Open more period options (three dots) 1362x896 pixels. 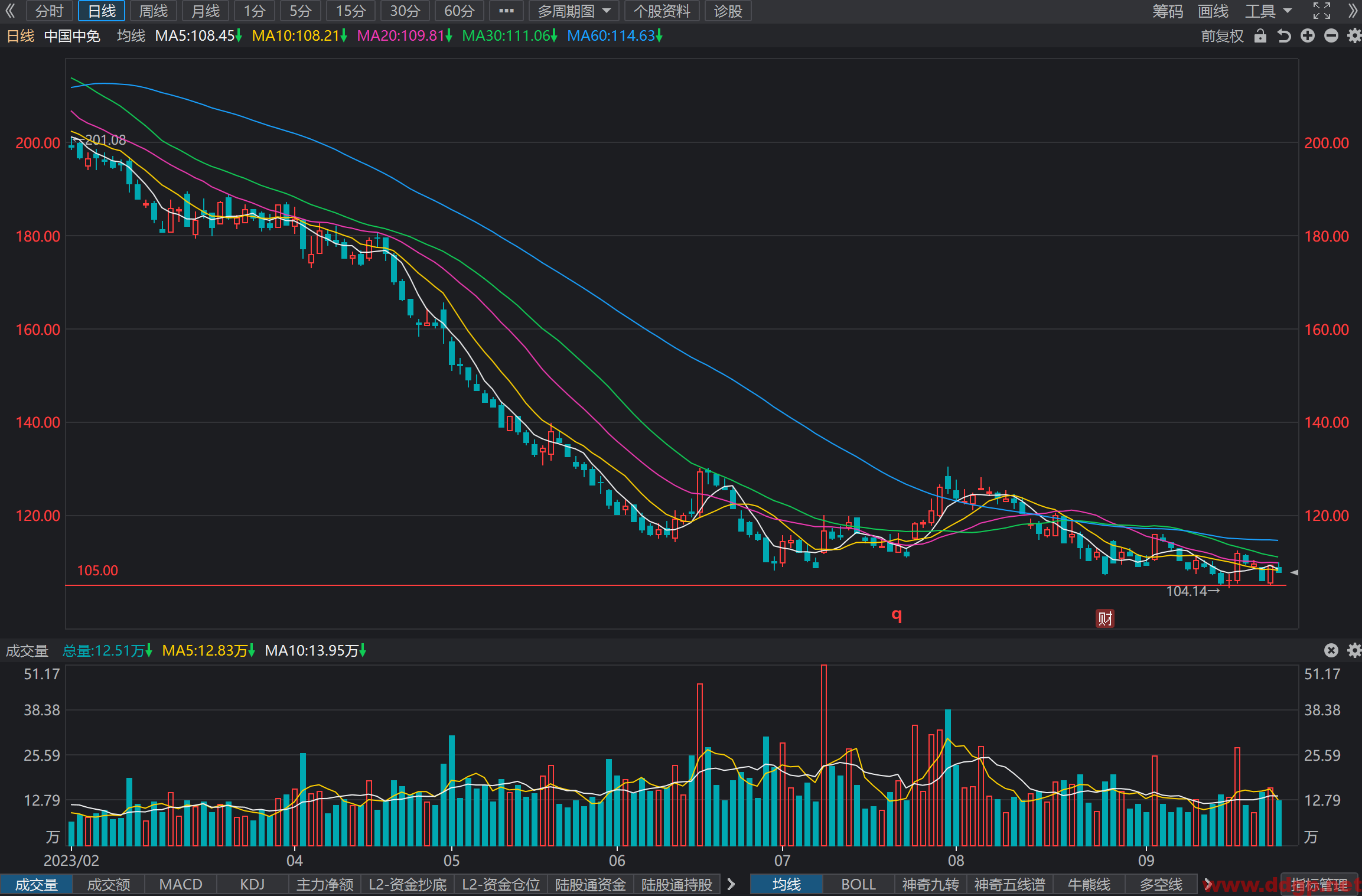[x=506, y=11]
